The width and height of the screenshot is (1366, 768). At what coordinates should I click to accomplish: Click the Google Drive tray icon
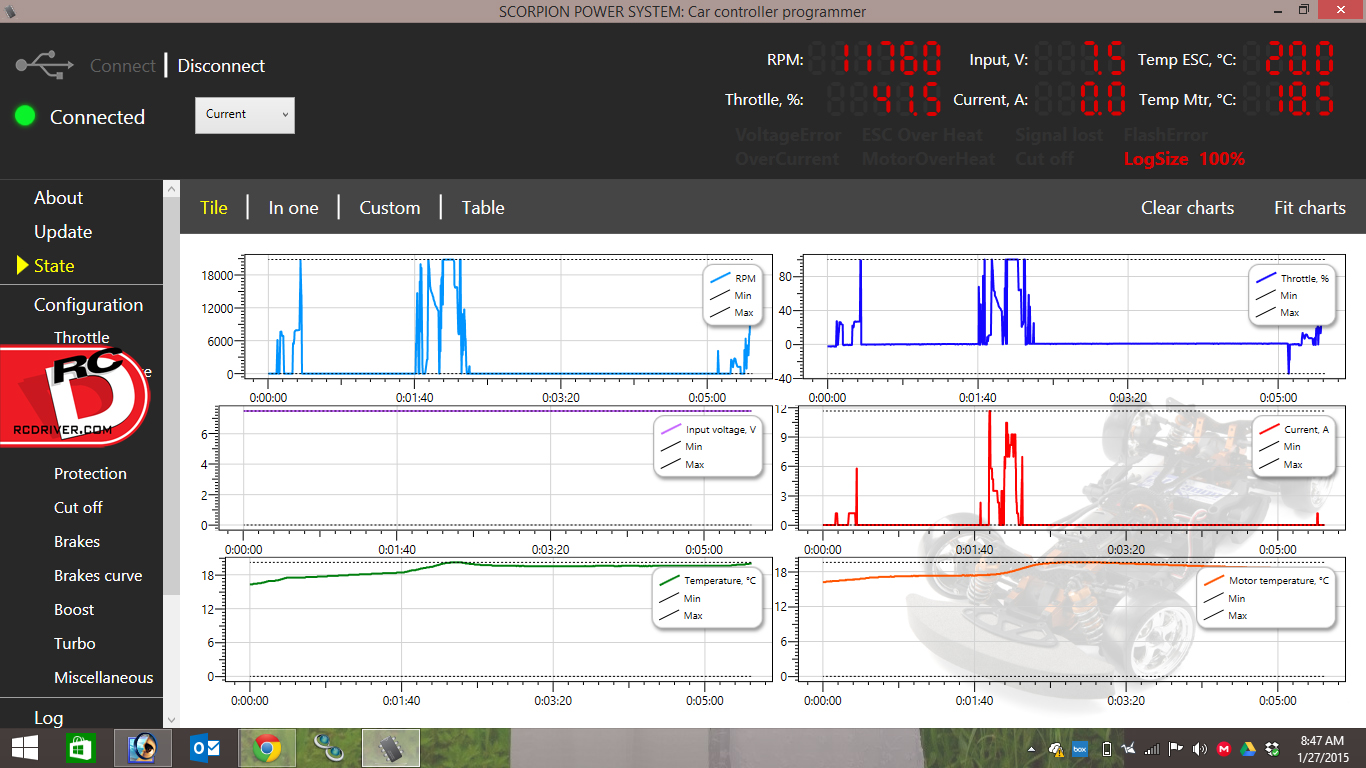1248,749
